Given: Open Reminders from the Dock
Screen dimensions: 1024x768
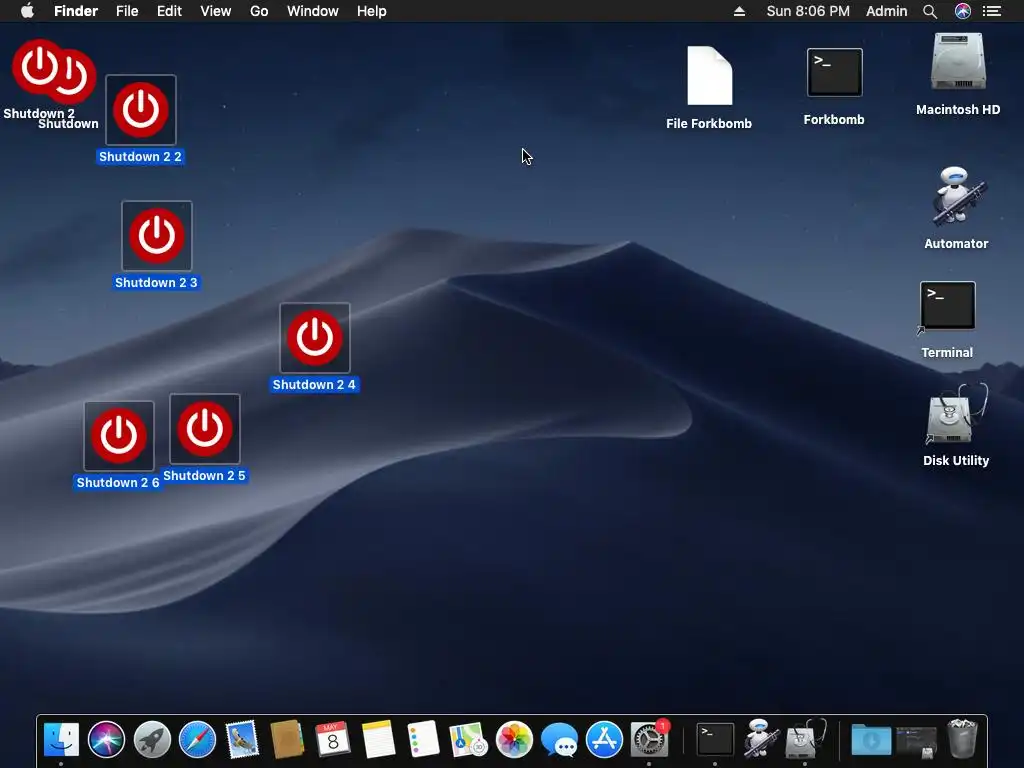Looking at the screenshot, I should (423, 739).
